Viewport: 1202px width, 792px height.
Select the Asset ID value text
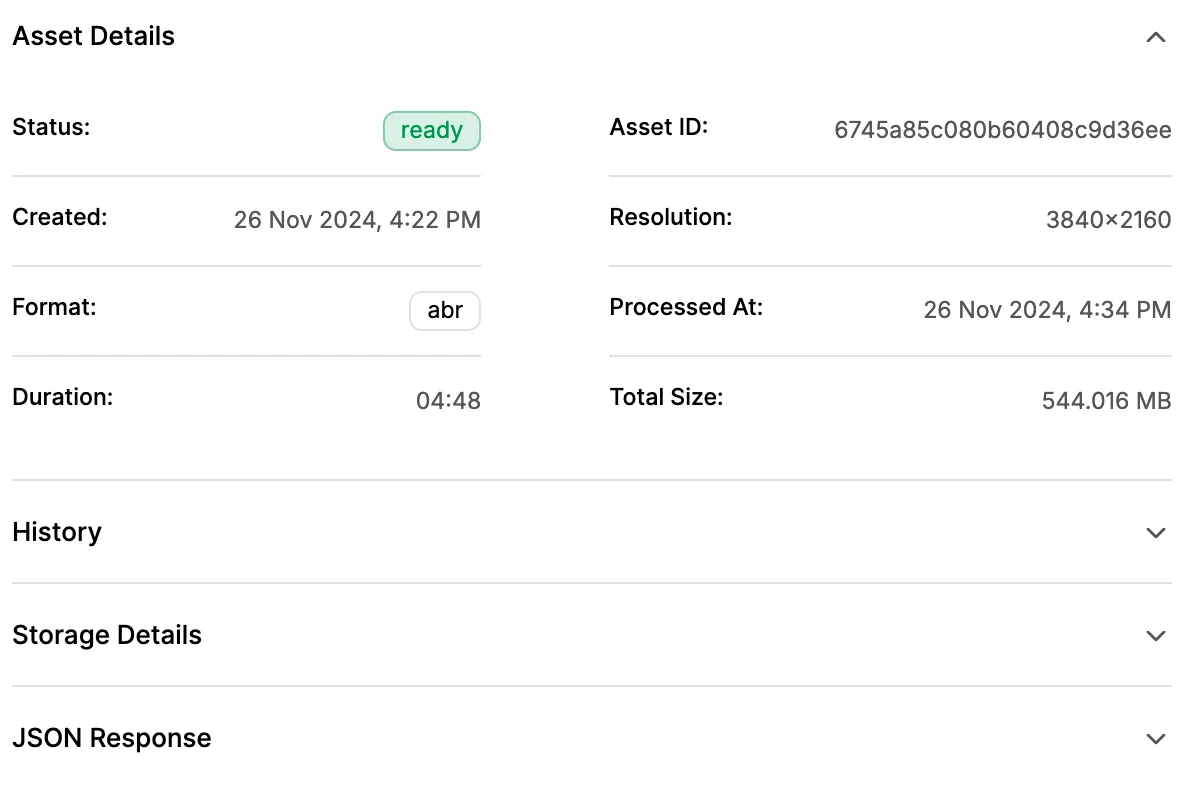pos(1003,130)
